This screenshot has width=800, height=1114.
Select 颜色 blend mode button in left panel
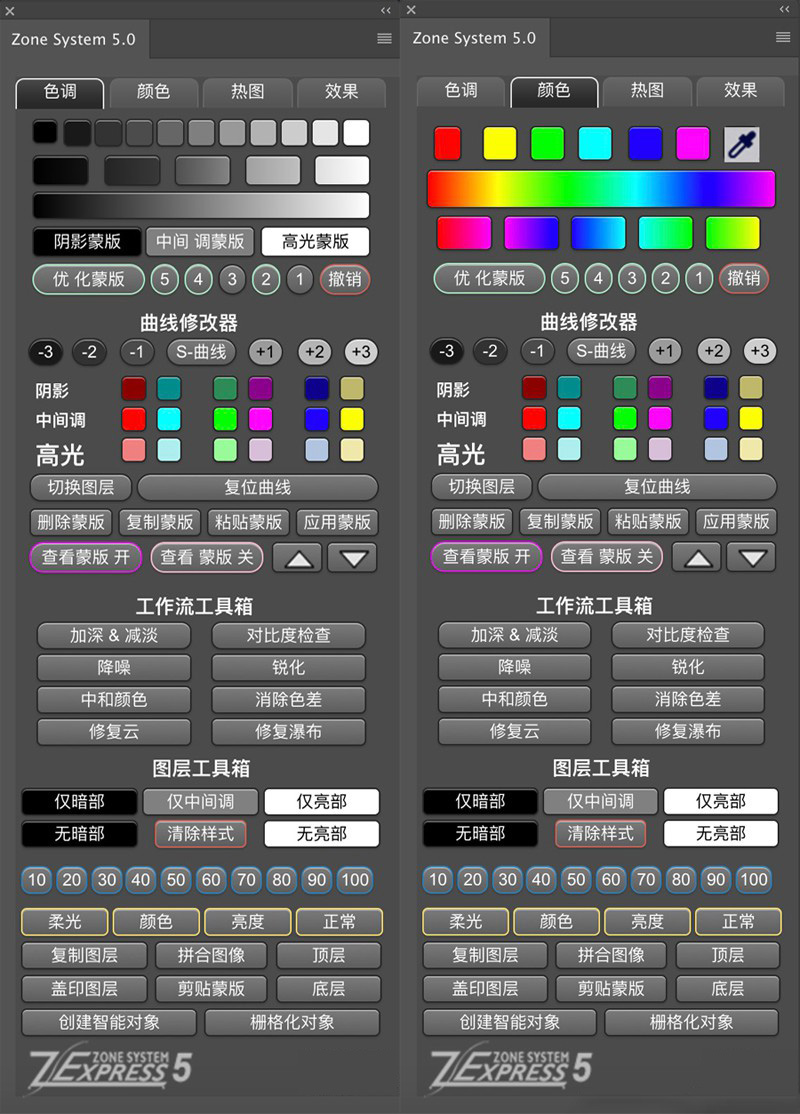(156, 922)
